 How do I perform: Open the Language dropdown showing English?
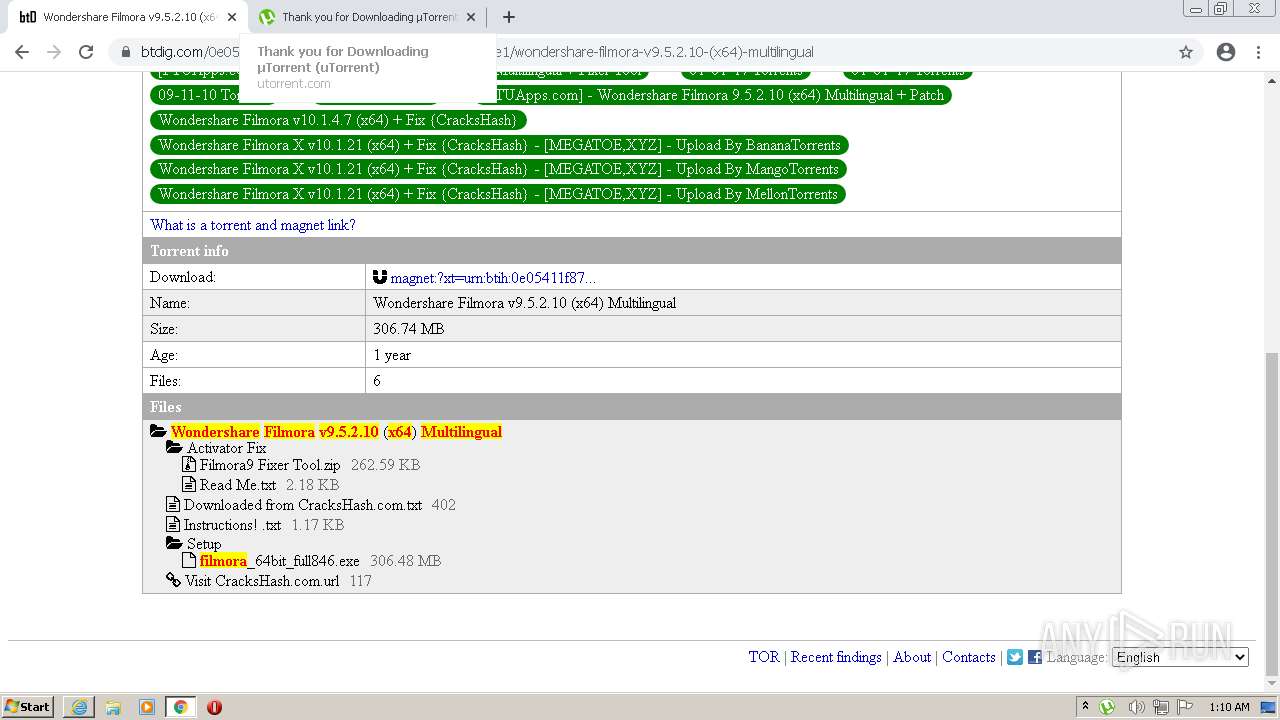[1181, 657]
